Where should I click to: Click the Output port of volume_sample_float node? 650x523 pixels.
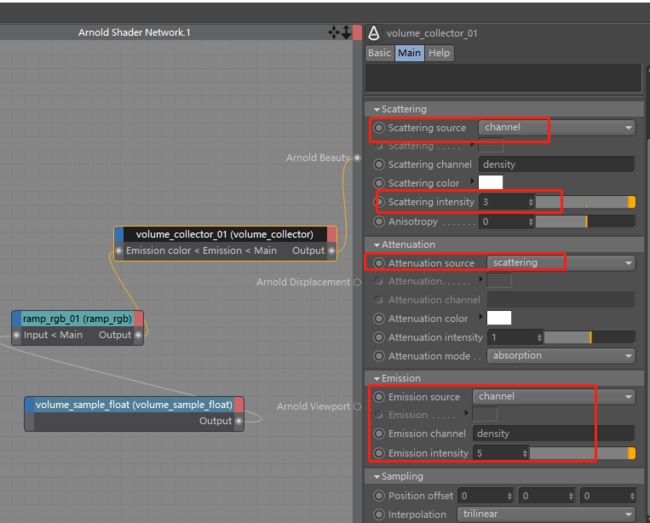tap(239, 421)
